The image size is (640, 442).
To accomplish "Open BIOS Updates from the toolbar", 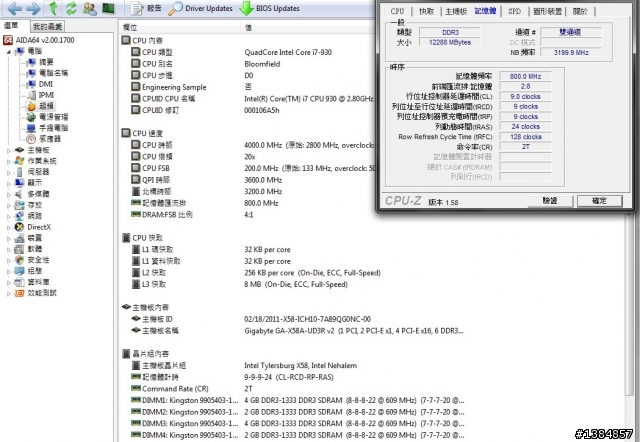I will click(x=269, y=8).
